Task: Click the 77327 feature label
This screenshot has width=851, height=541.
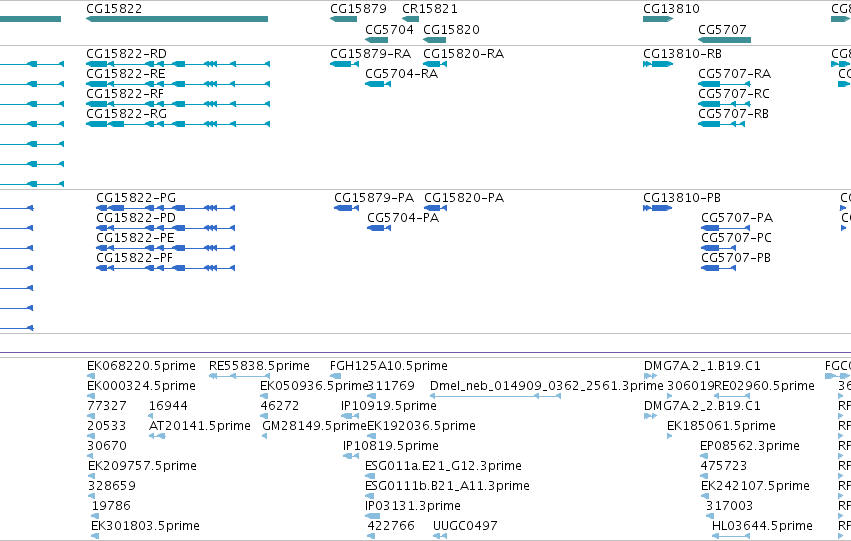Action: [x=107, y=406]
